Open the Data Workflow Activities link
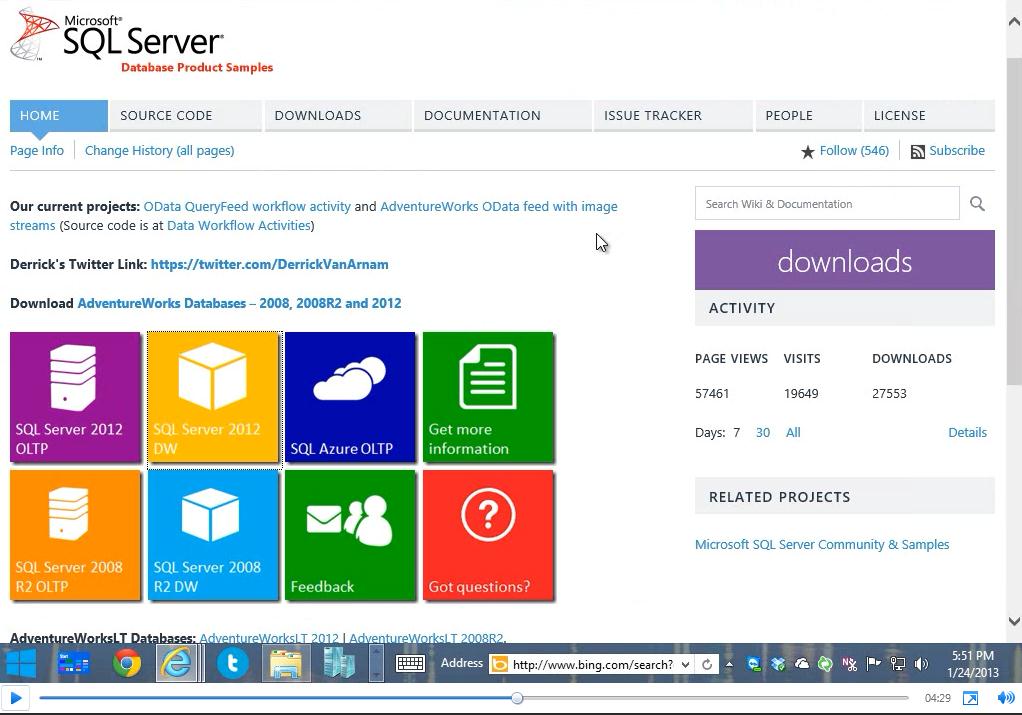This screenshot has width=1022, height=715. coord(239,226)
